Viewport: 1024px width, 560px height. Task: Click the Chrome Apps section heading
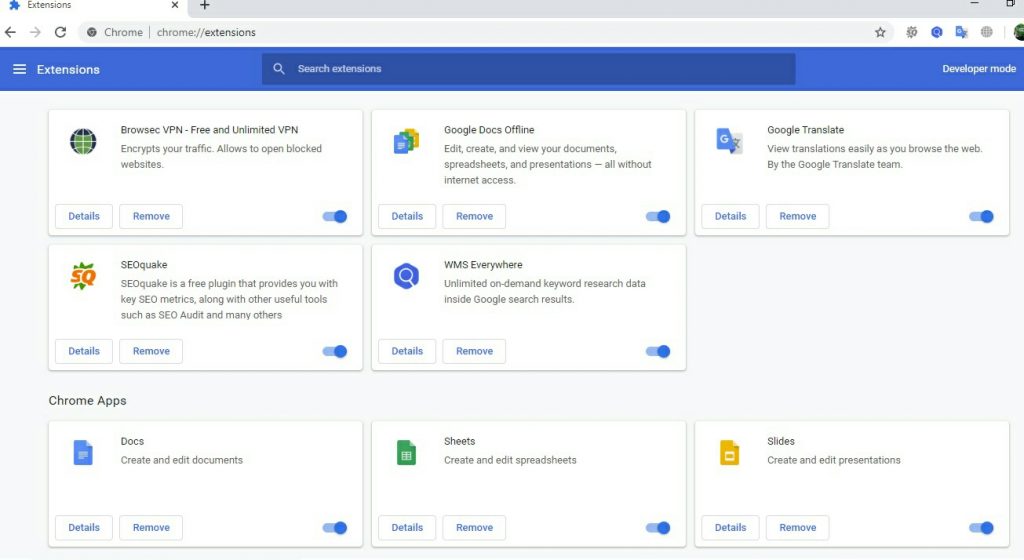coord(88,401)
